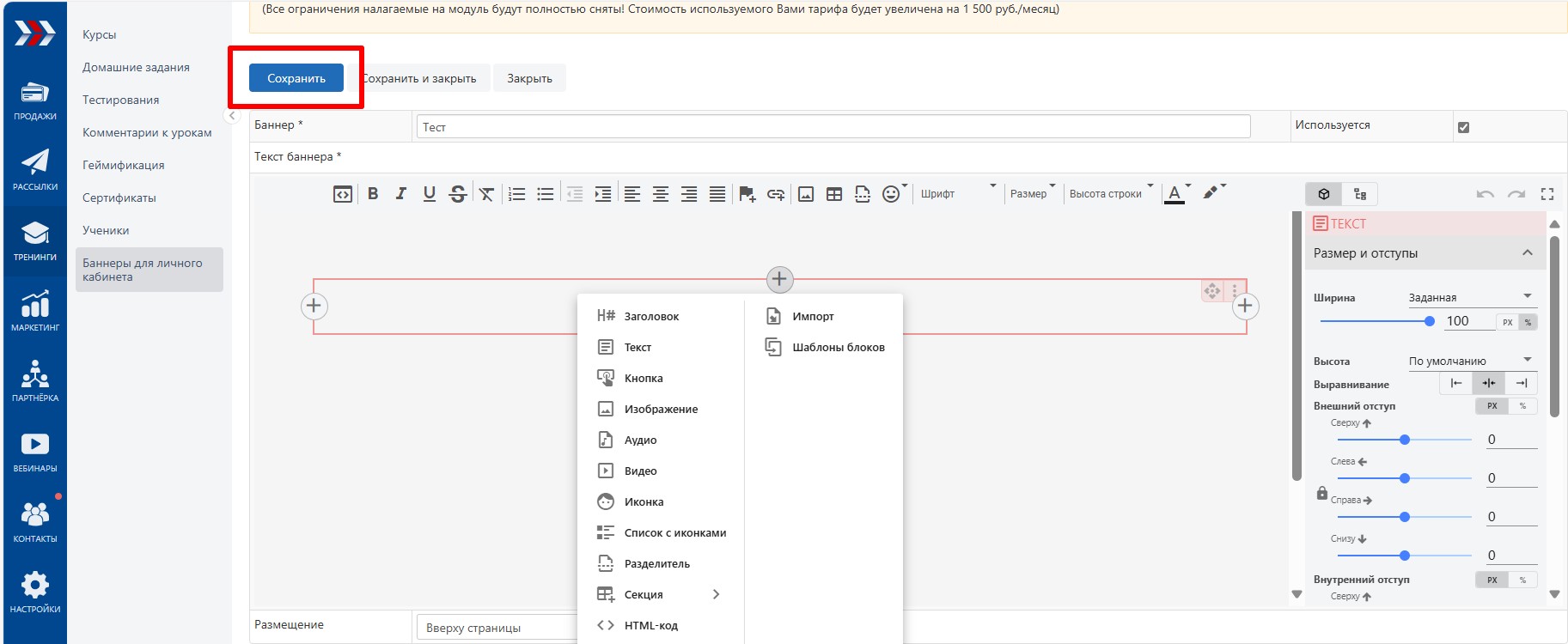Open the code view in editor toolbar
Image resolution: width=1568 pixels, height=644 pixels.
[x=343, y=194]
